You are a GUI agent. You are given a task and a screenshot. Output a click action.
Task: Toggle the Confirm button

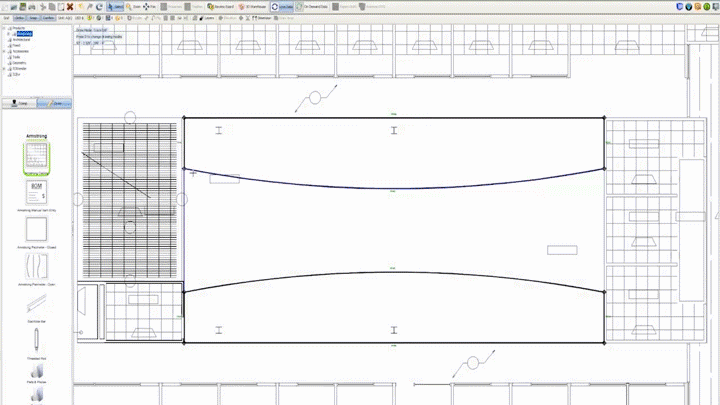48,18
